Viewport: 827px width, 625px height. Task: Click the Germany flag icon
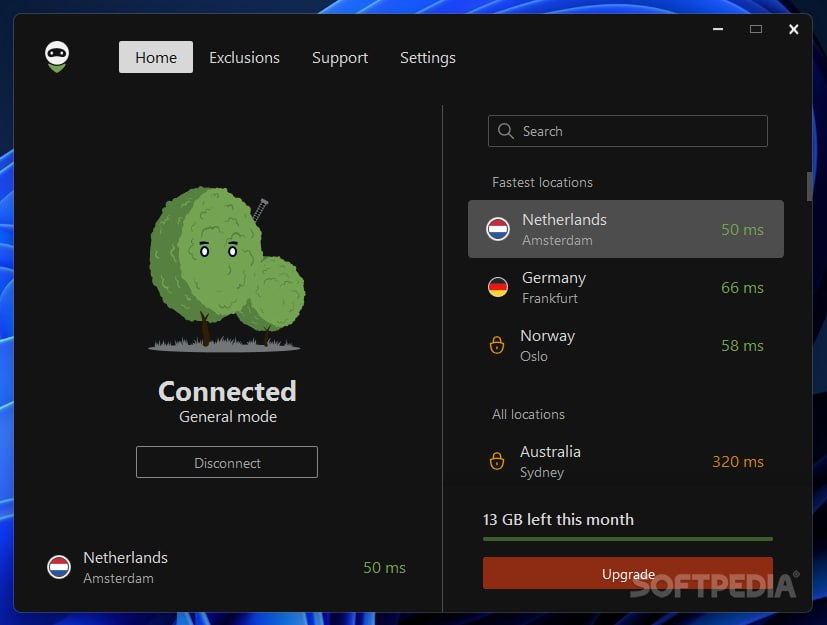point(497,287)
